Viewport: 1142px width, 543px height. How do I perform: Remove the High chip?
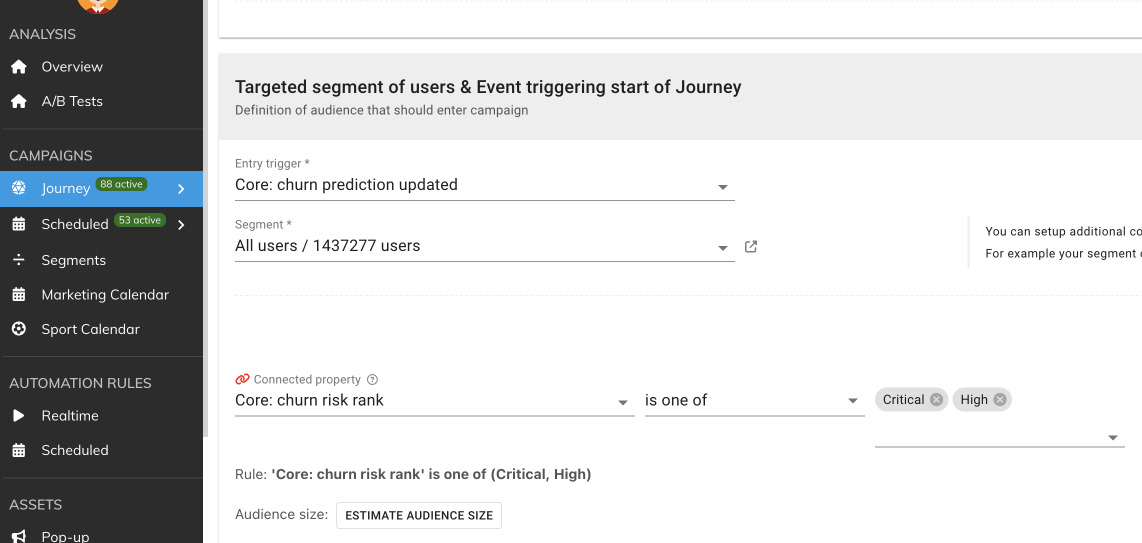click(x=999, y=400)
